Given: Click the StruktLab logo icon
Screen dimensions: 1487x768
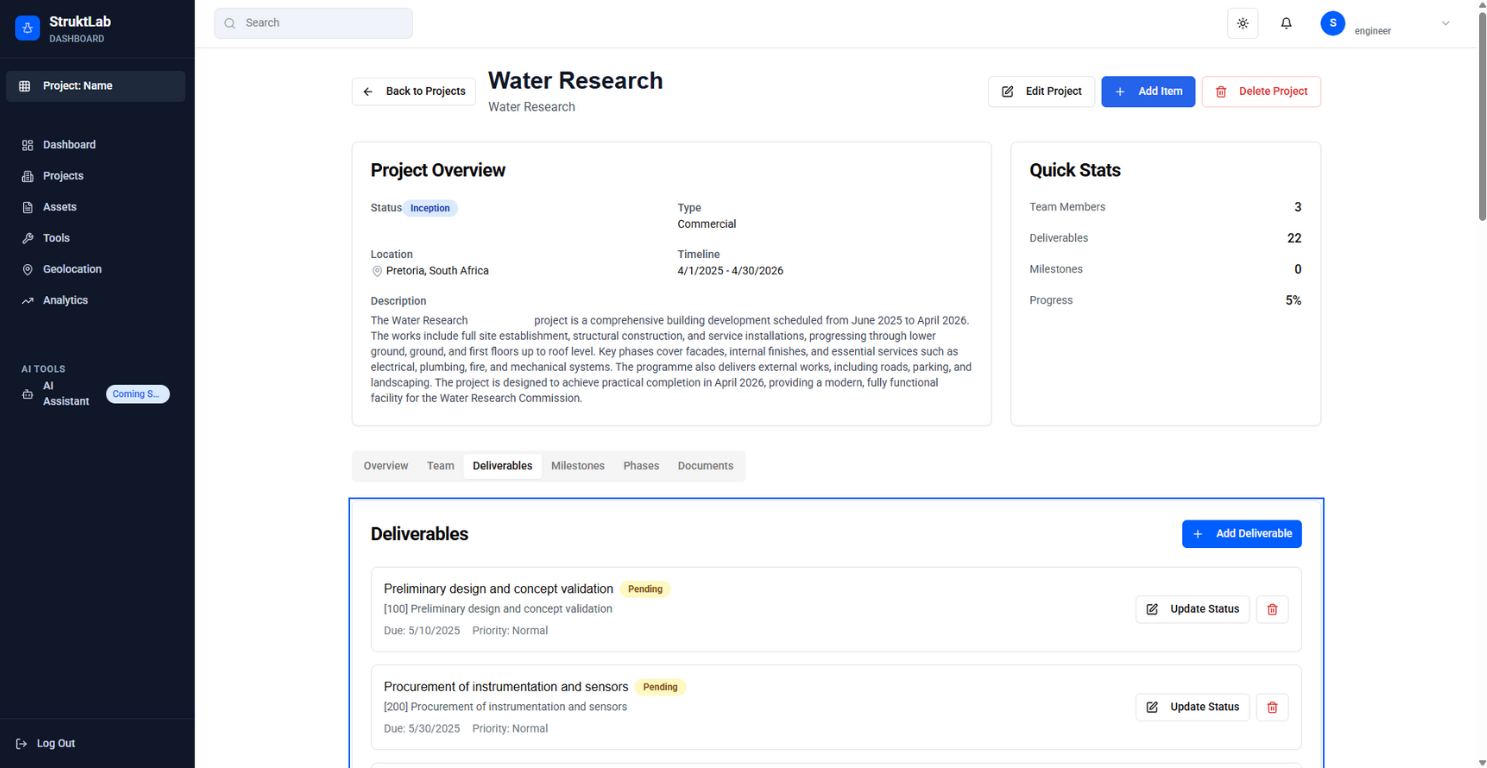Looking at the screenshot, I should tap(26, 27).
